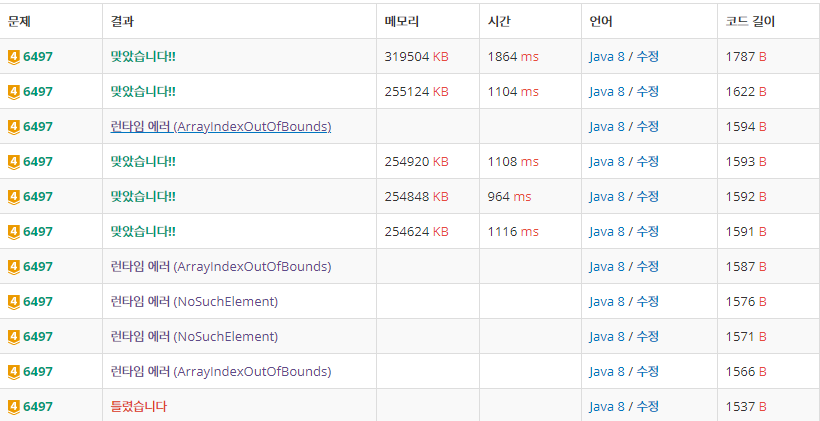Screen dimensions: 820x421
Task: Click the 1576 B code length value
Action: click(746, 302)
